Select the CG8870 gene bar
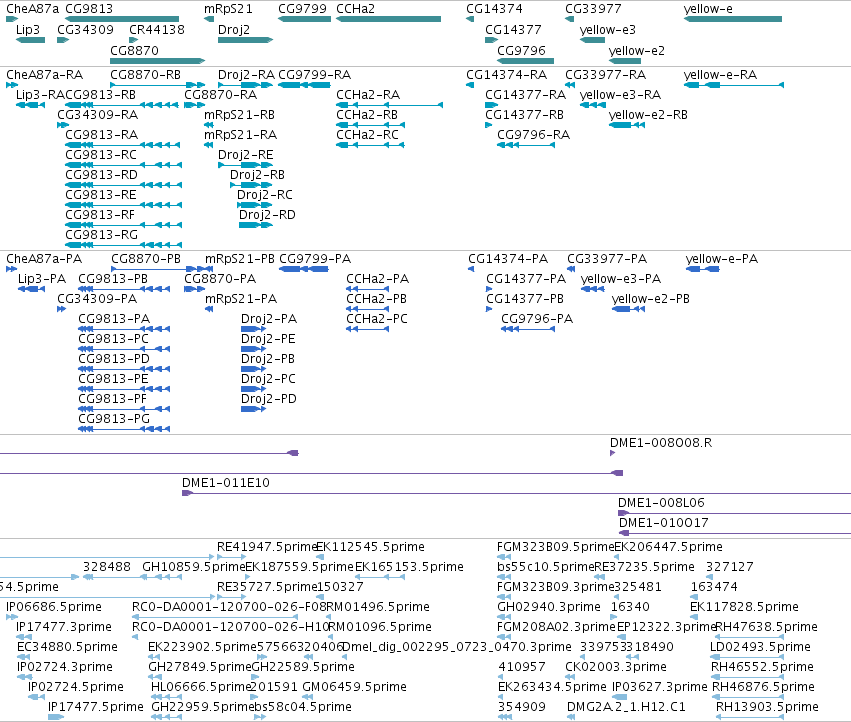851x722 pixels. [157, 61]
